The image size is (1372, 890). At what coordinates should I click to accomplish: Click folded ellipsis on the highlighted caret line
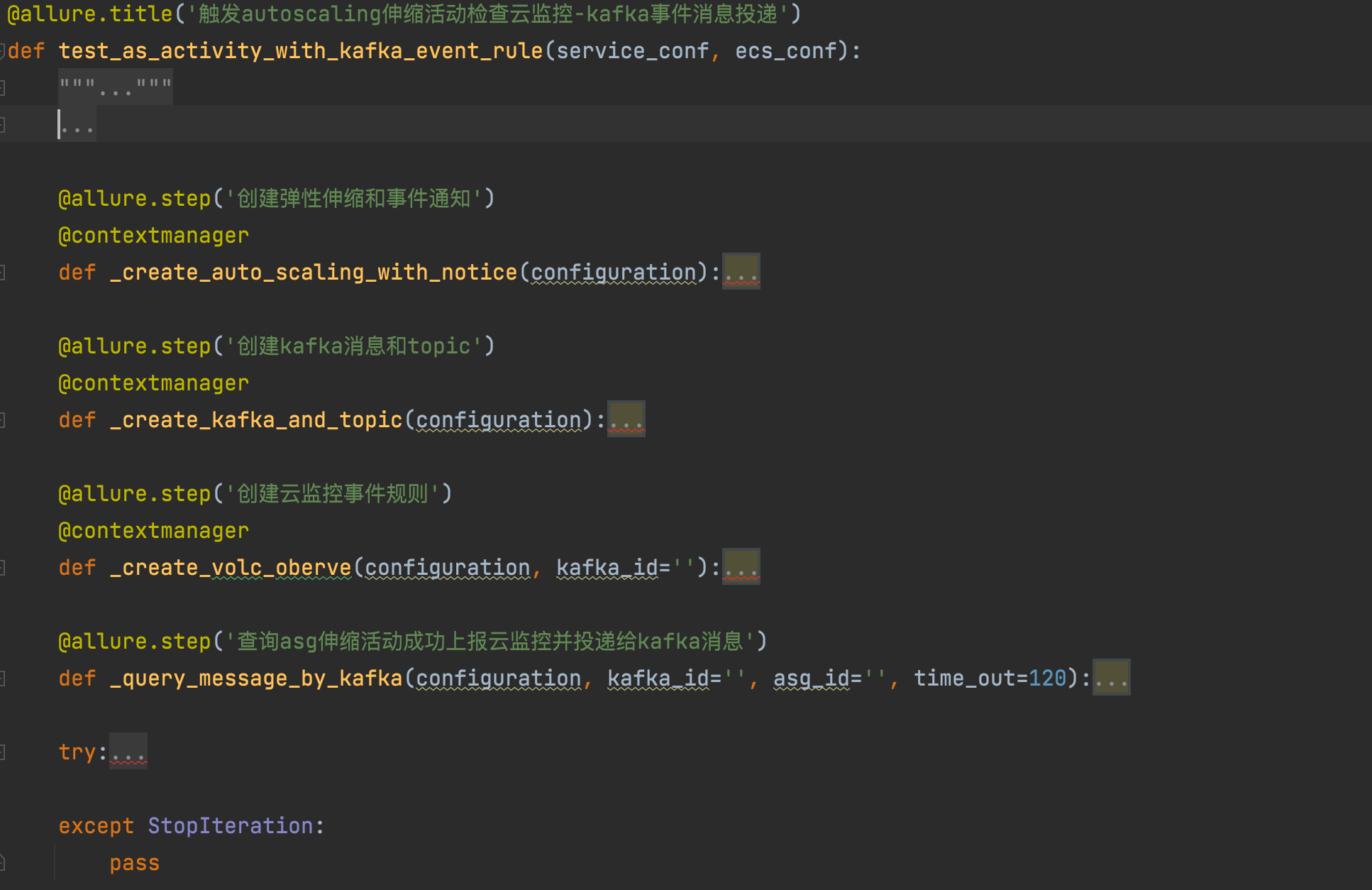(78, 126)
